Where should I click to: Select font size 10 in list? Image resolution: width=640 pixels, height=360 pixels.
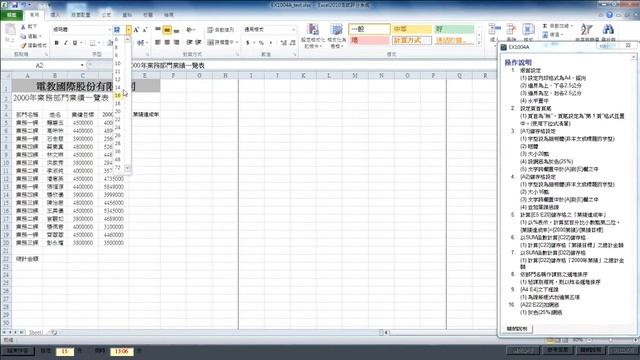(x=118, y=63)
